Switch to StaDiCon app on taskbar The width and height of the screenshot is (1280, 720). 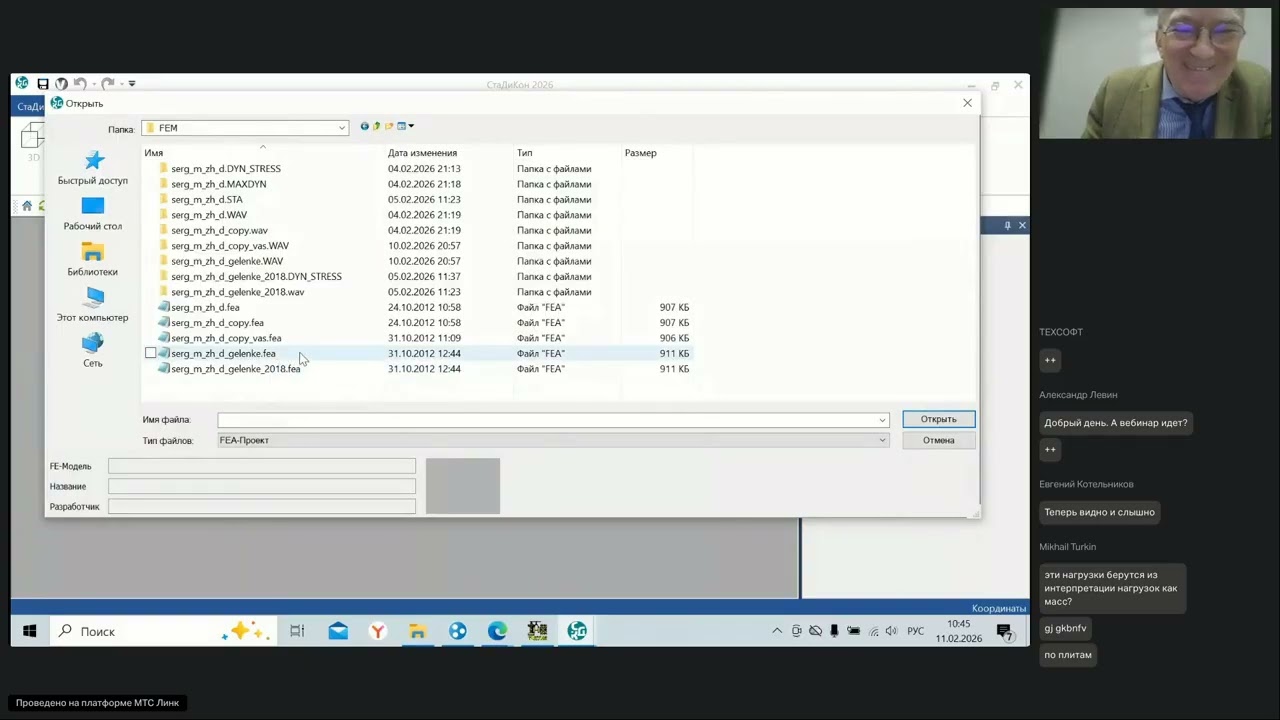pyautogui.click(x=577, y=632)
